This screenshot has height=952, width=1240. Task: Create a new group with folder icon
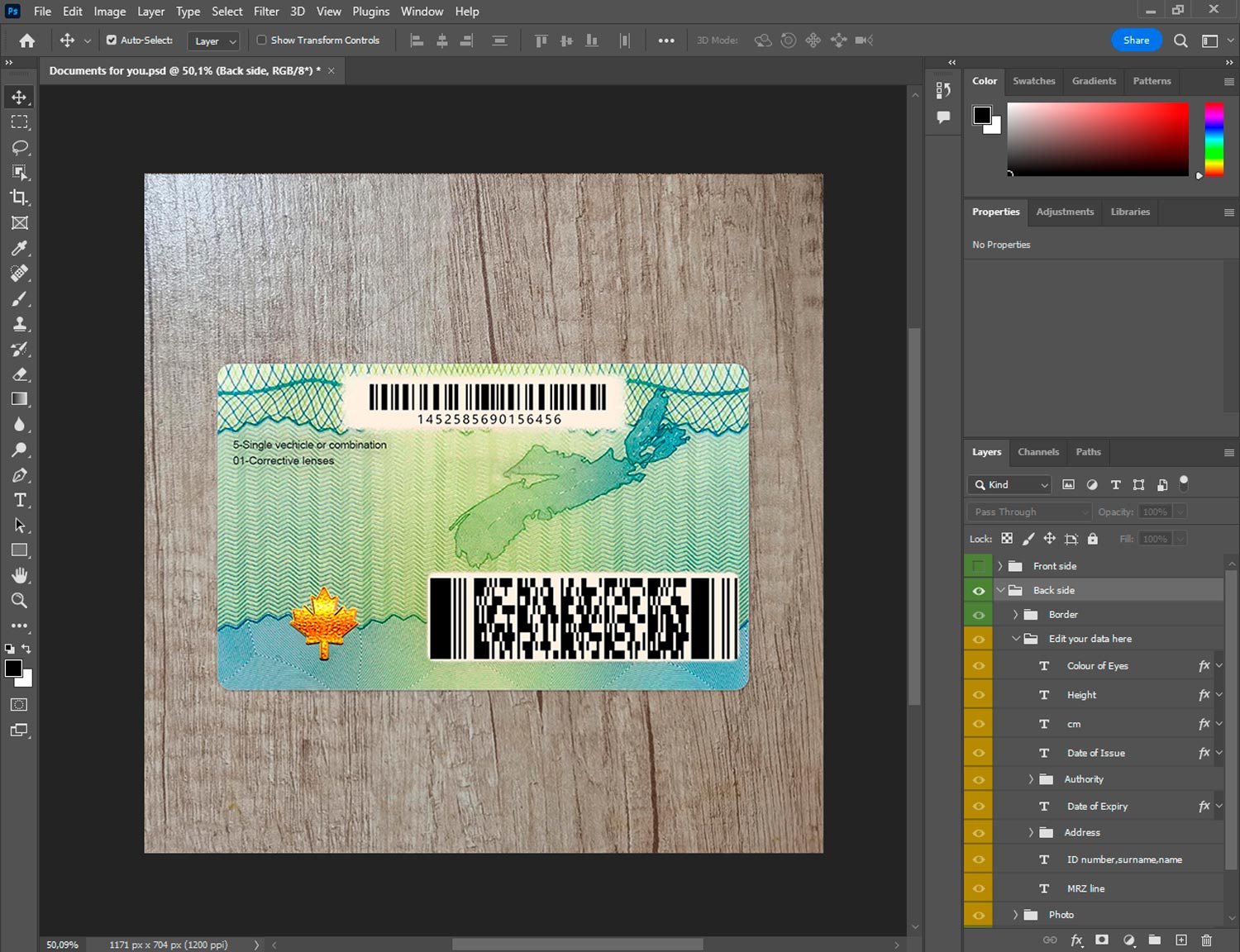point(1154,940)
